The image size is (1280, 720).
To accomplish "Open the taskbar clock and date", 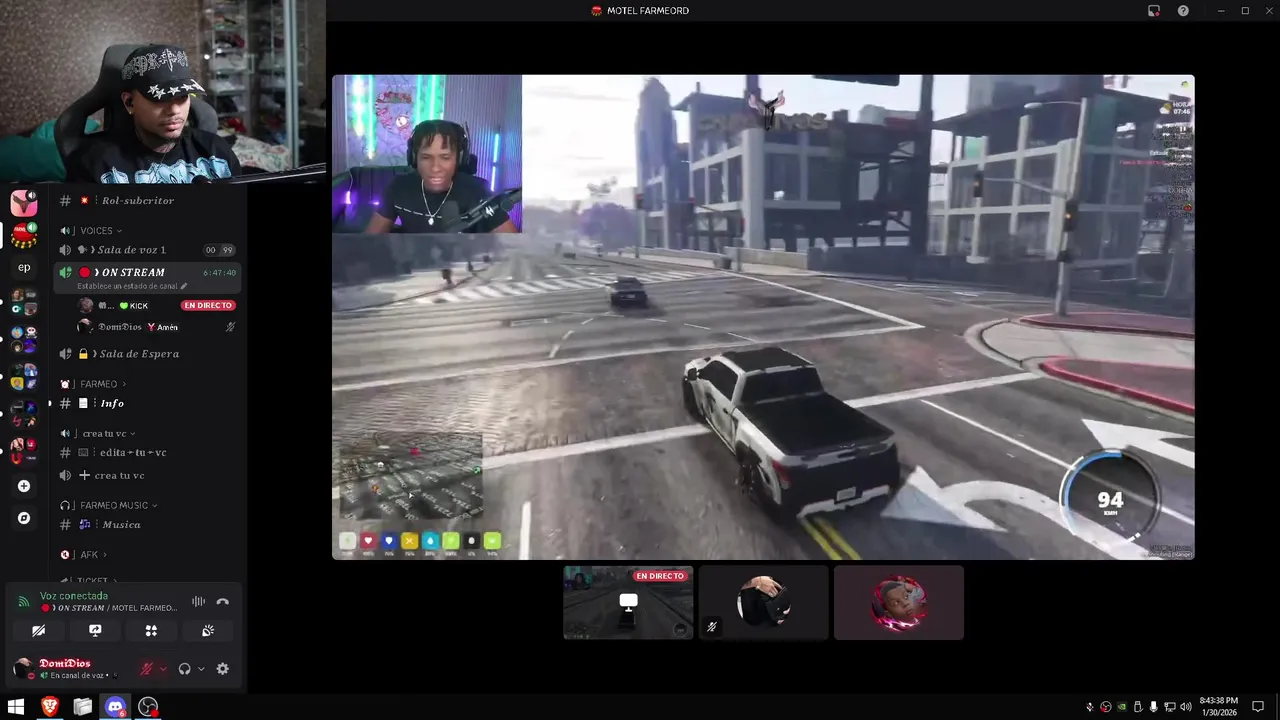I will (1219, 707).
